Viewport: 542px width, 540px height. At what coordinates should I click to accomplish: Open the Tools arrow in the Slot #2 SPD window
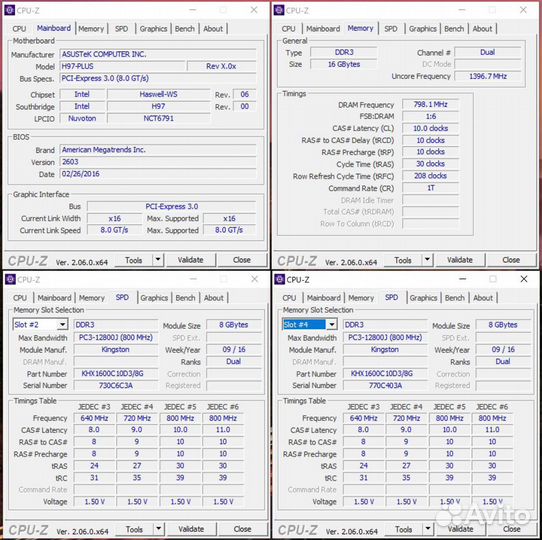point(159,529)
